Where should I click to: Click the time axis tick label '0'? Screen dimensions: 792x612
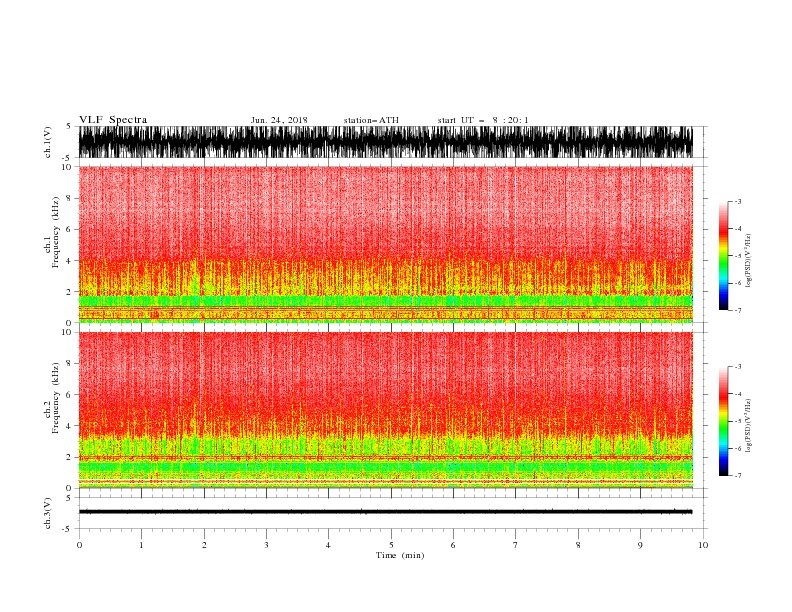pyautogui.click(x=79, y=545)
